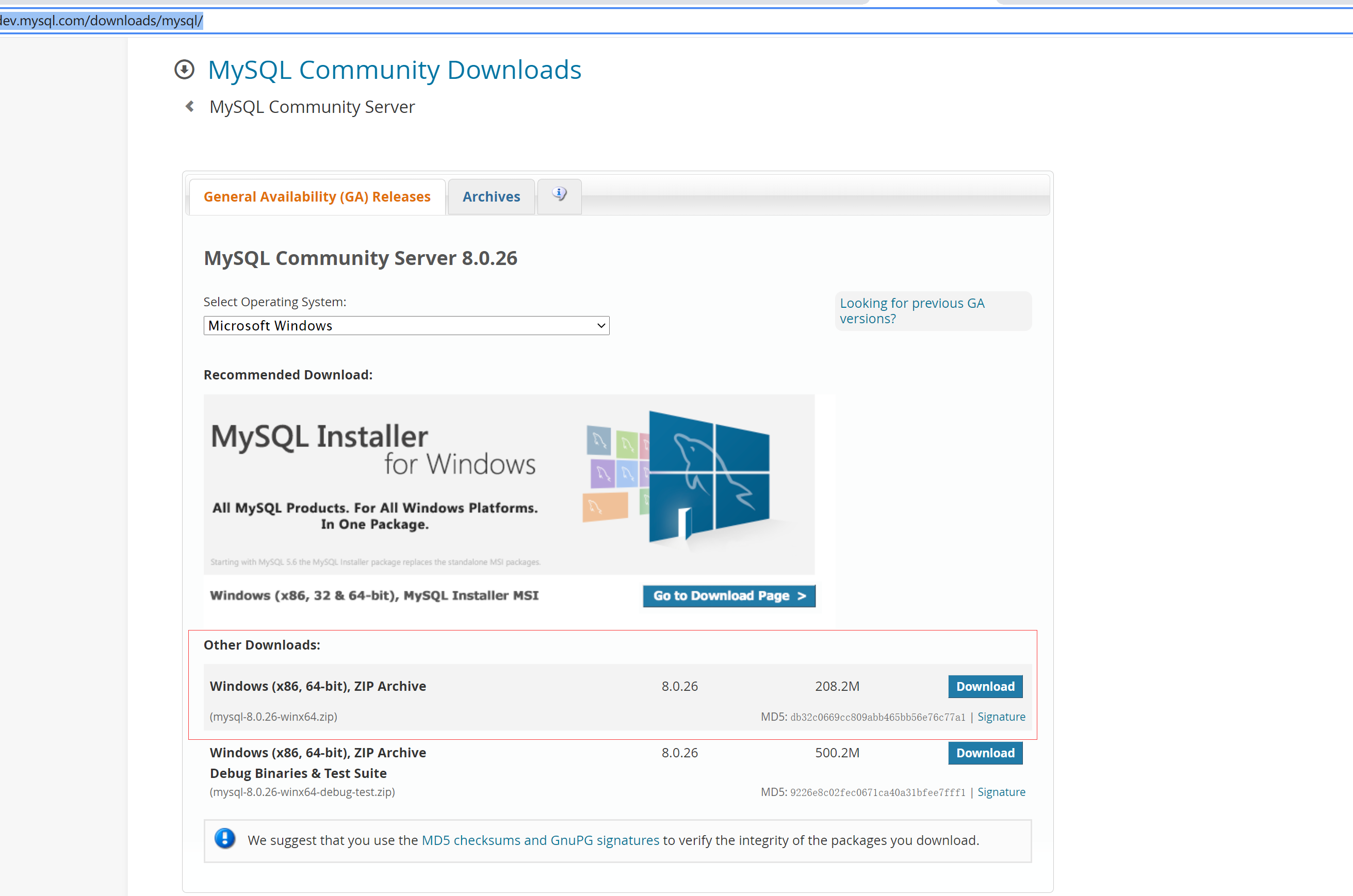Viewport: 1353px width, 896px height.
Task: Click the download circle icon beside page title
Action: tap(184, 70)
